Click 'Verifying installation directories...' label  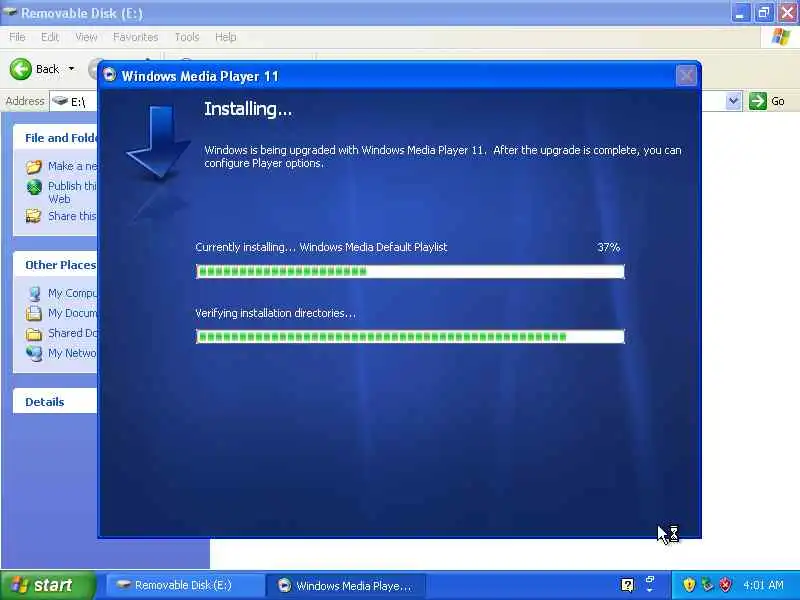click(x=276, y=313)
